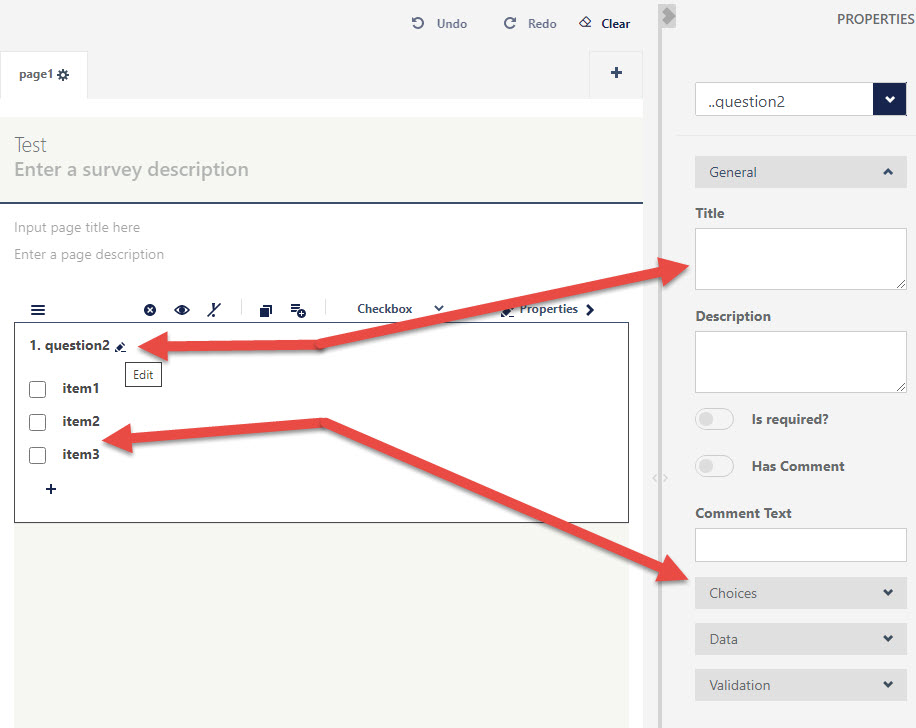This screenshot has height=728, width=916.
Task: Add a new page tab
Action: [x=616, y=73]
